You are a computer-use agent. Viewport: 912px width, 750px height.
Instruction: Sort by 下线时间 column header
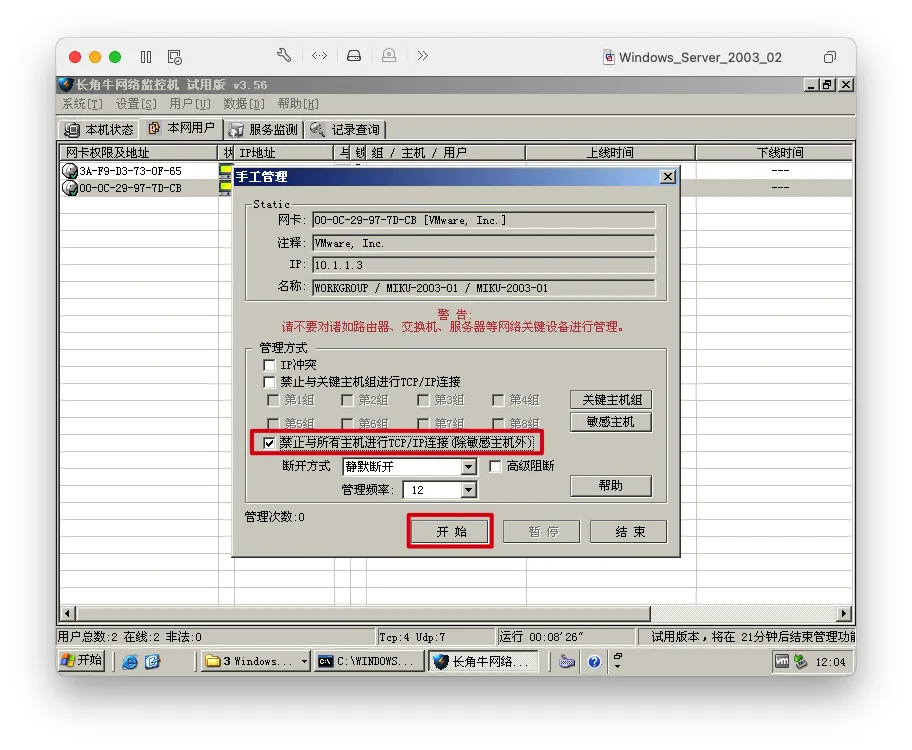775,152
